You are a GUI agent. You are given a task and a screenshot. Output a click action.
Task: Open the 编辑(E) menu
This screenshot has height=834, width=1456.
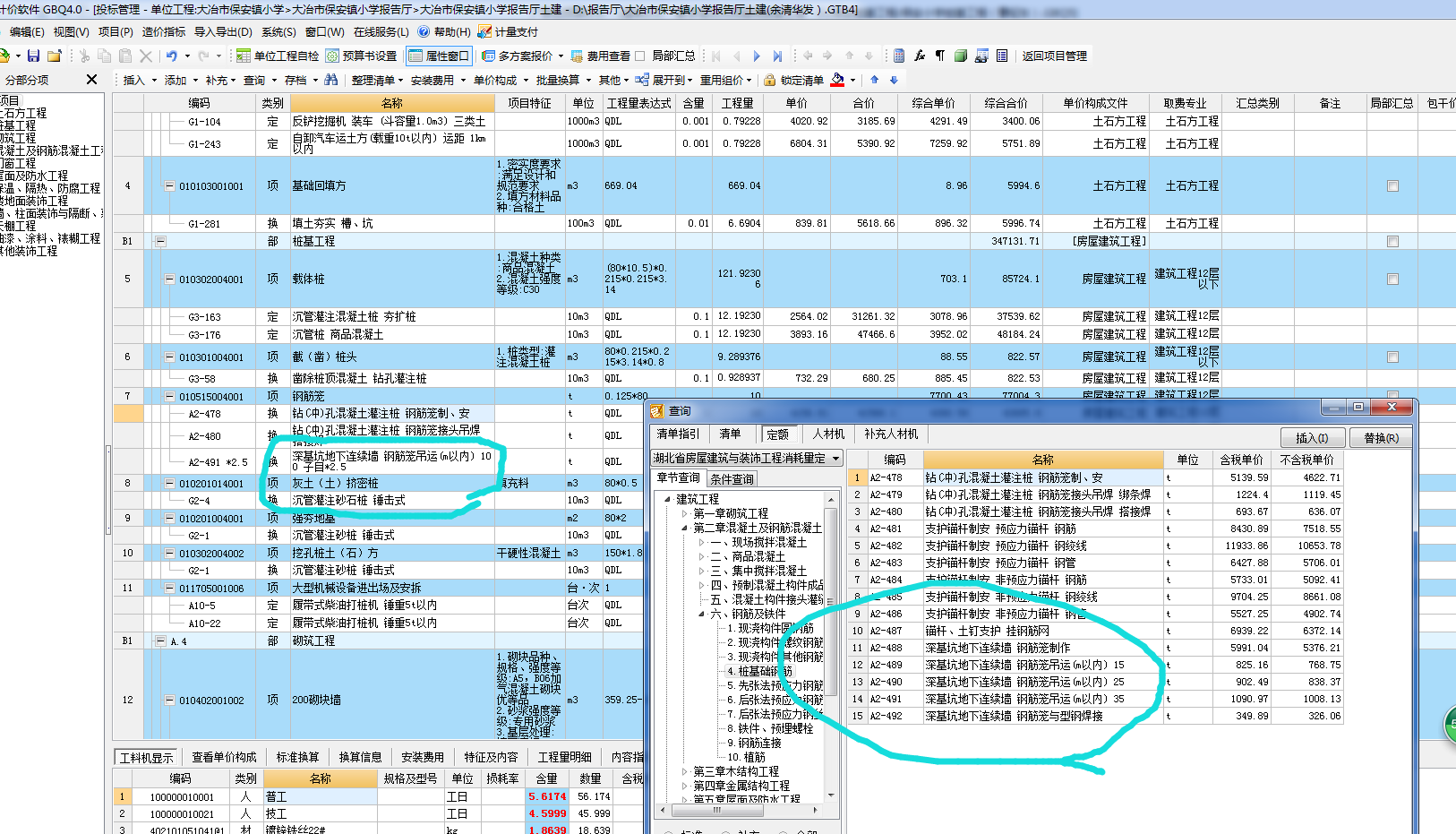point(27,31)
